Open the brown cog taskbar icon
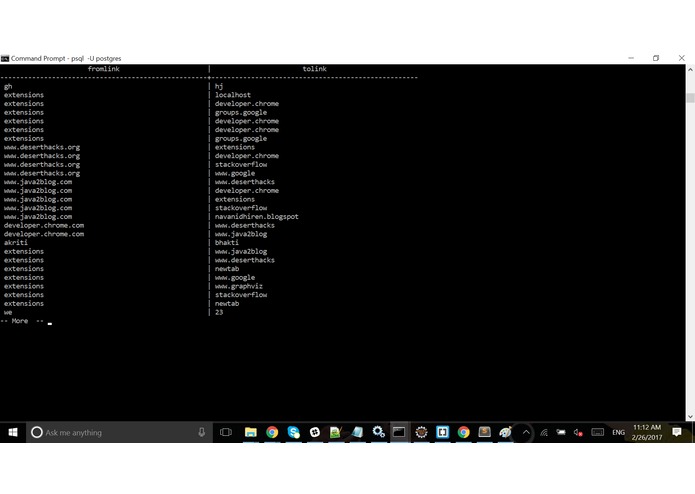Viewport: 695px width, 494px height. pyautogui.click(x=421, y=432)
